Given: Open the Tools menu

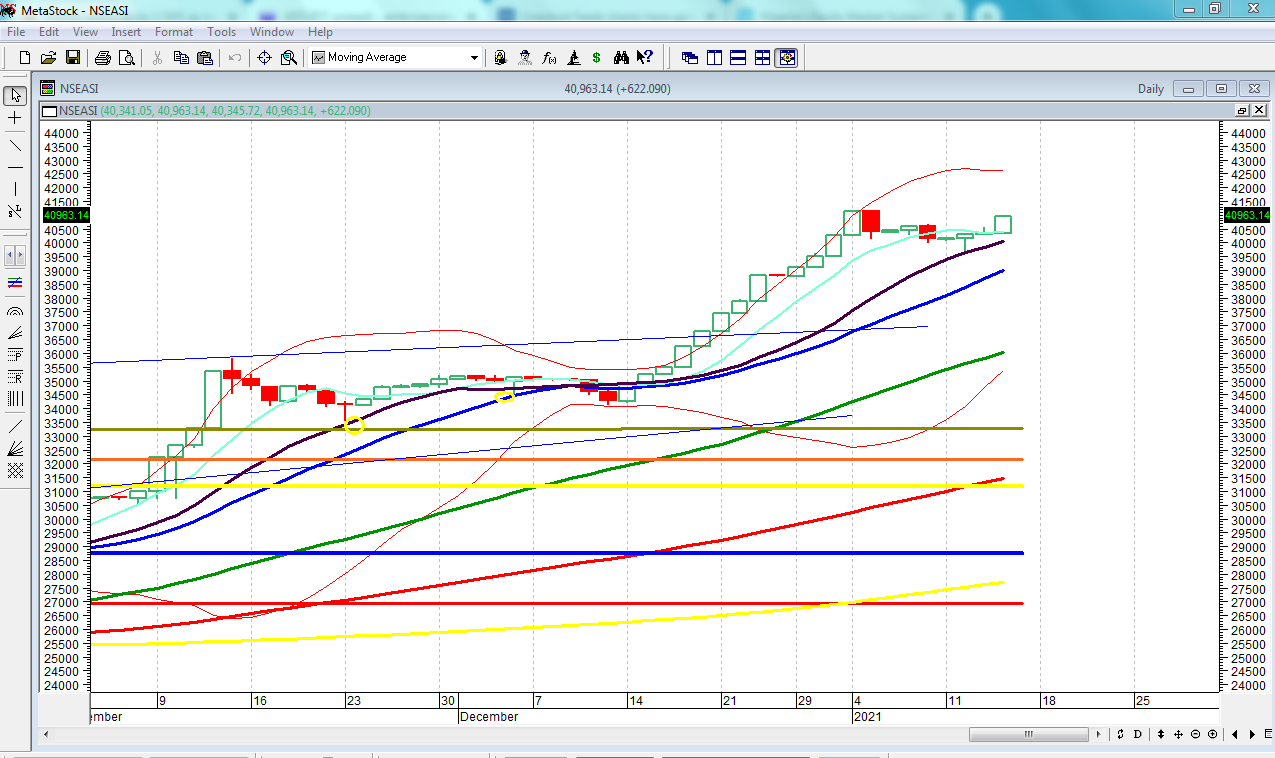Looking at the screenshot, I should (221, 31).
